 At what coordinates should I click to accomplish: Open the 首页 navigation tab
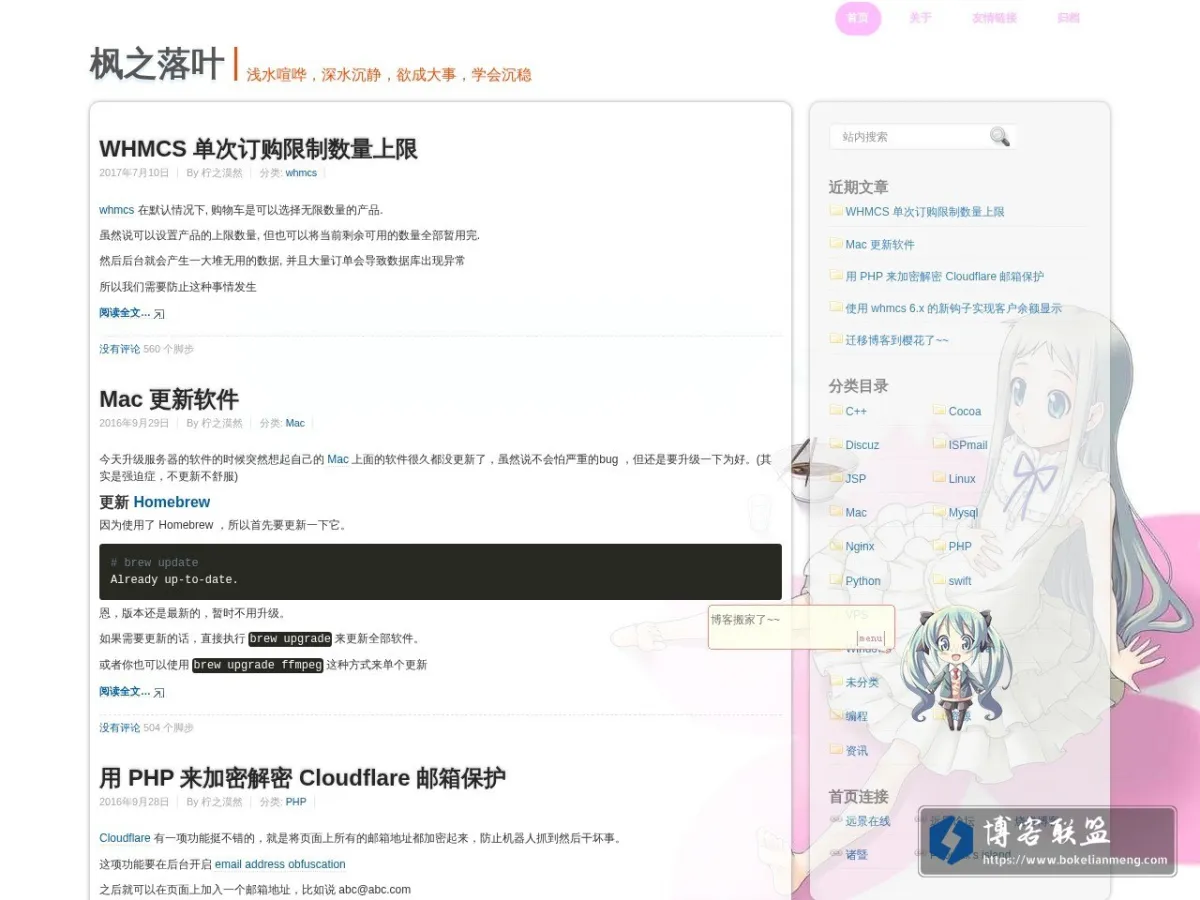pos(858,18)
